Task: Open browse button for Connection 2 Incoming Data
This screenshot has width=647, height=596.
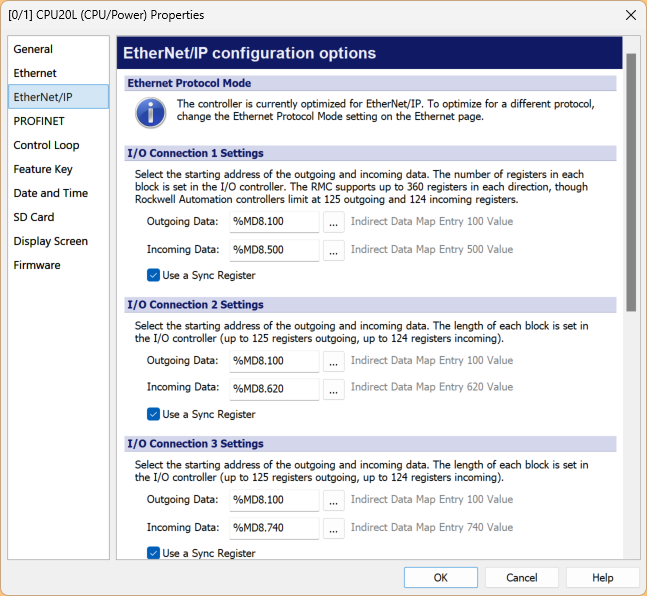Action: [x=333, y=388]
